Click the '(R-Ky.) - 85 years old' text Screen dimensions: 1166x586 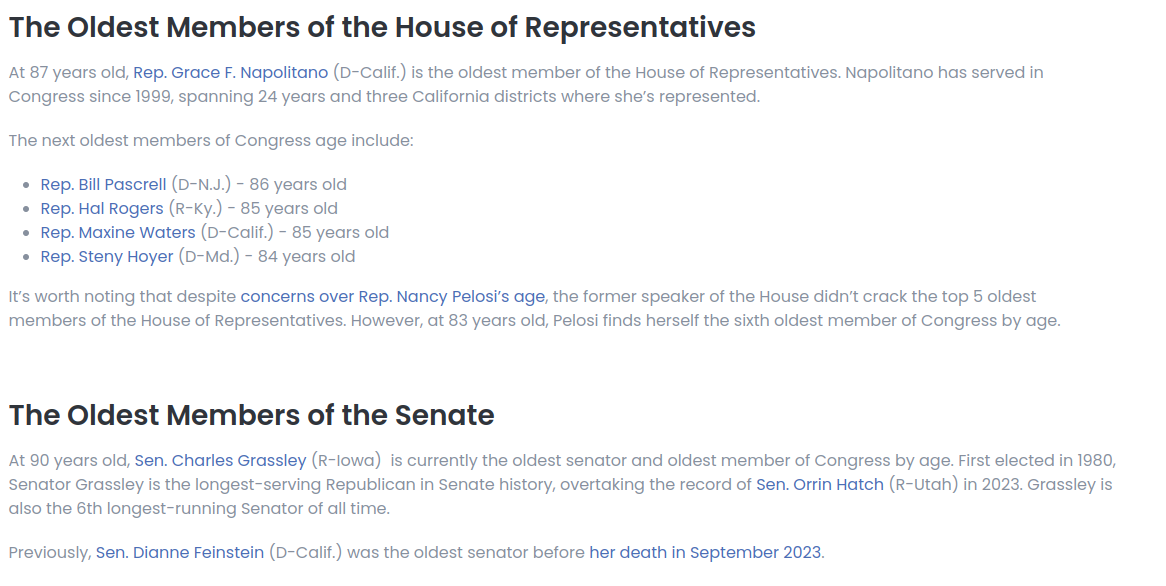253,208
